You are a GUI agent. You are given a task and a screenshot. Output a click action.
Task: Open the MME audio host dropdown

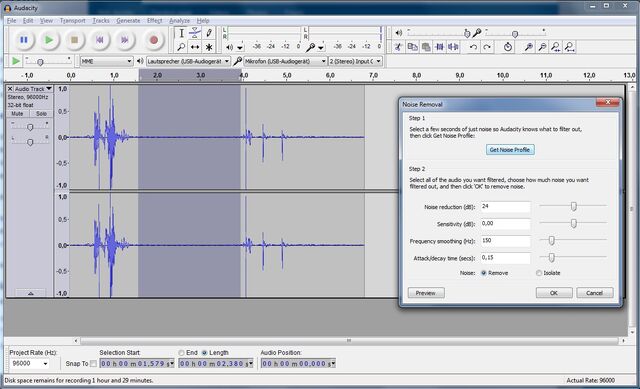pos(107,61)
